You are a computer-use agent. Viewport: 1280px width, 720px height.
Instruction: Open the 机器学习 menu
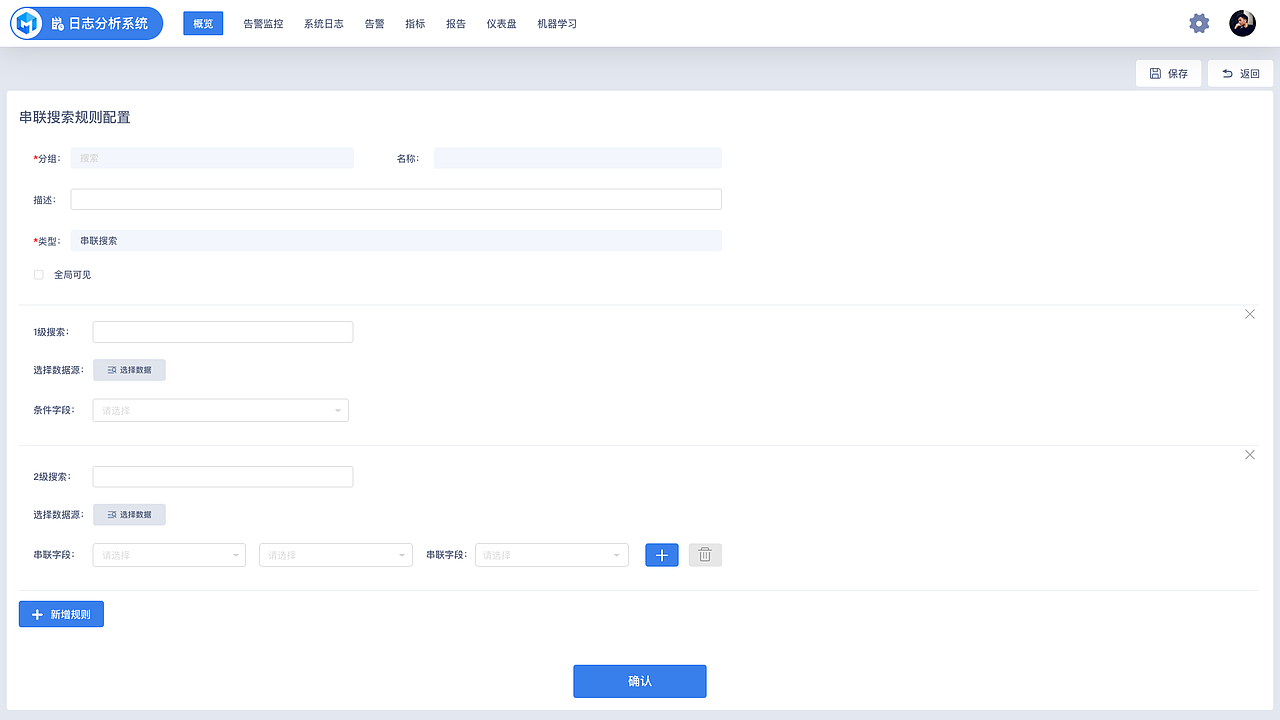pos(557,24)
